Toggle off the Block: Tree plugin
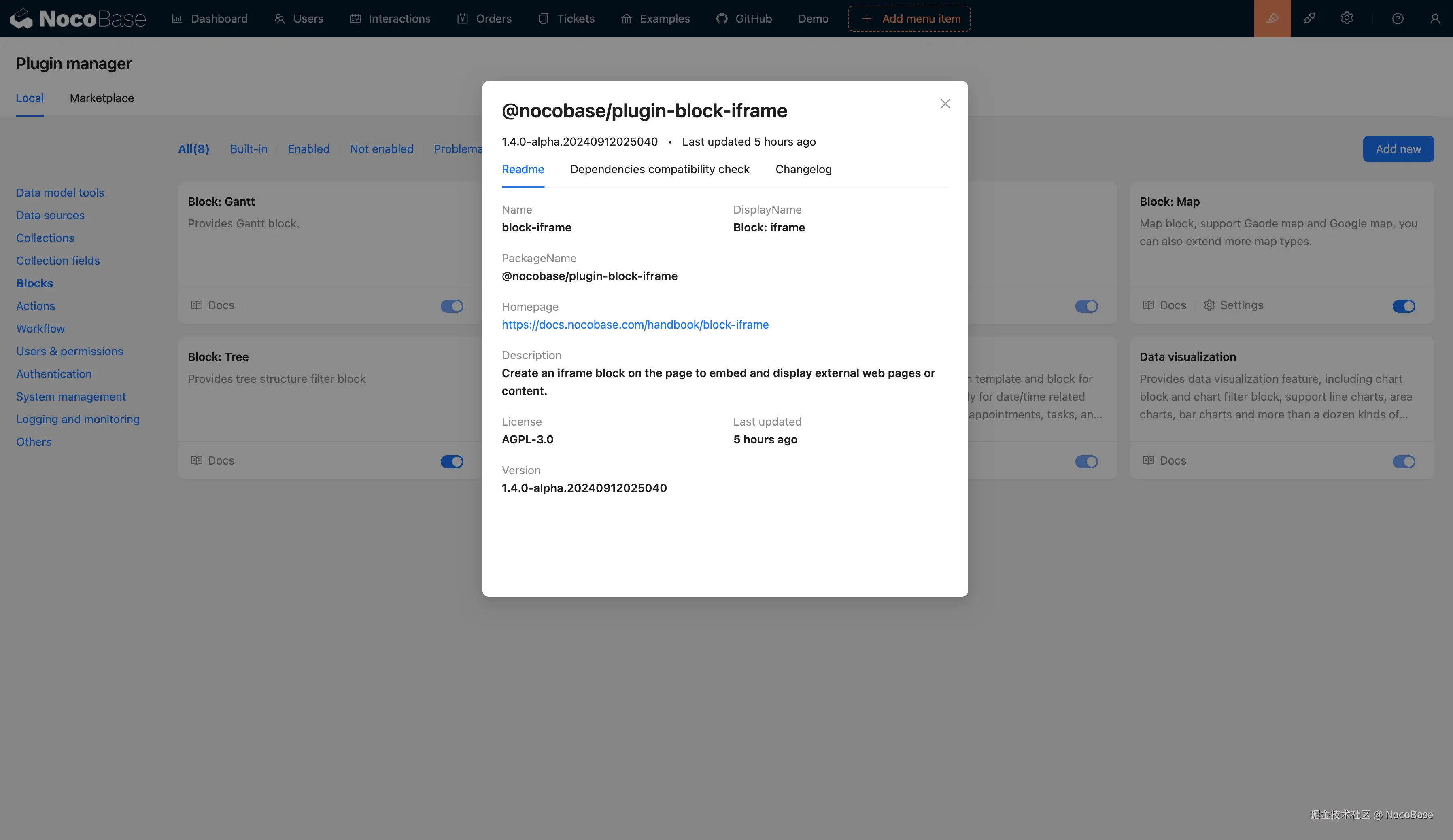This screenshot has width=1453, height=840. (451, 461)
